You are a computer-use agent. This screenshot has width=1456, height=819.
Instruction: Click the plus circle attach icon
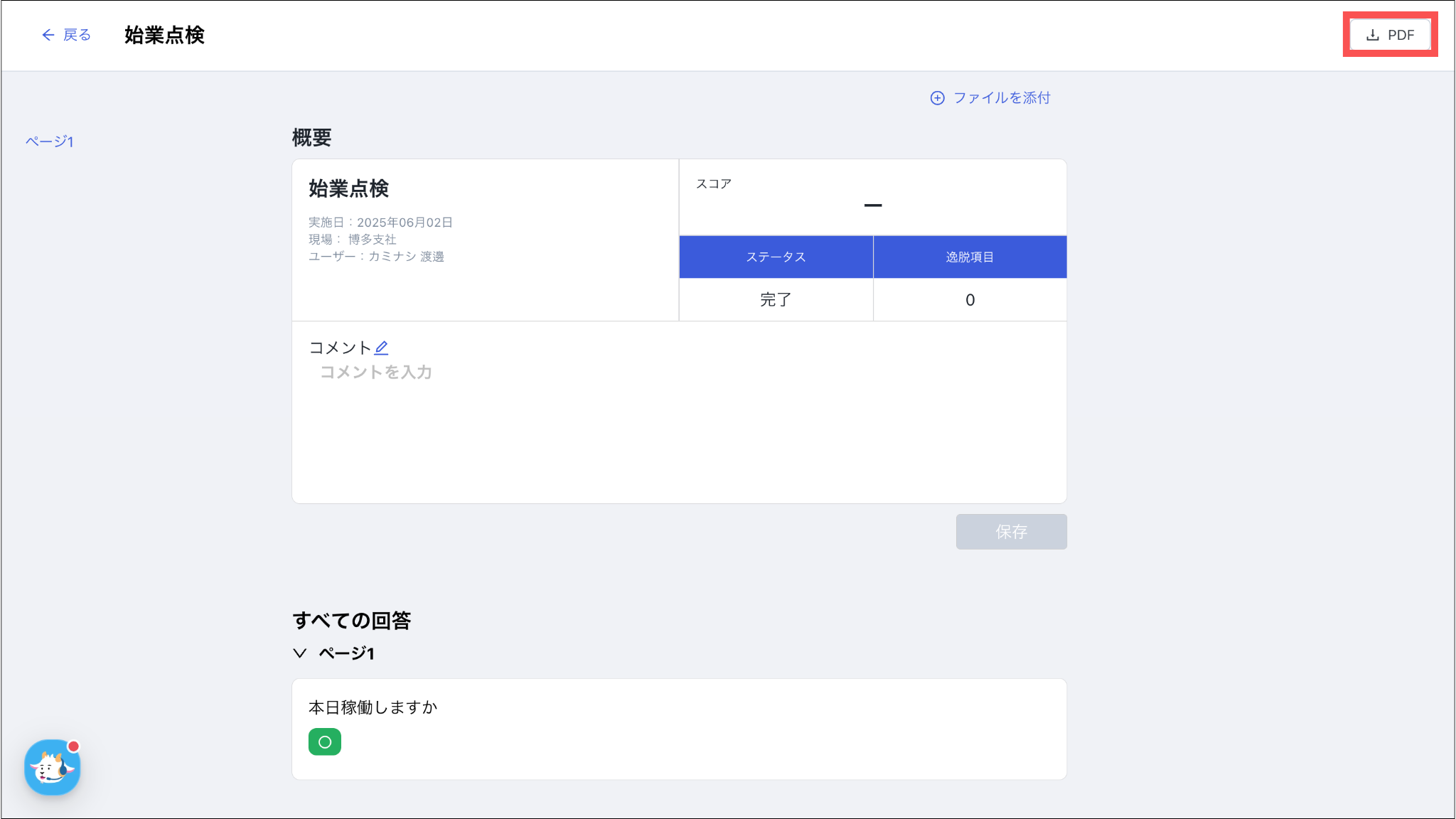938,98
